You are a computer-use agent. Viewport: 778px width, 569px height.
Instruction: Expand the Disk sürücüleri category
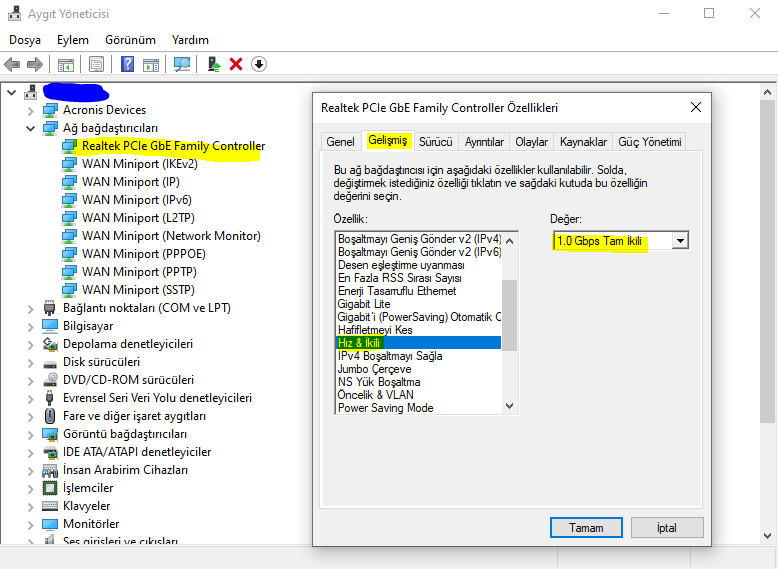click(31, 363)
